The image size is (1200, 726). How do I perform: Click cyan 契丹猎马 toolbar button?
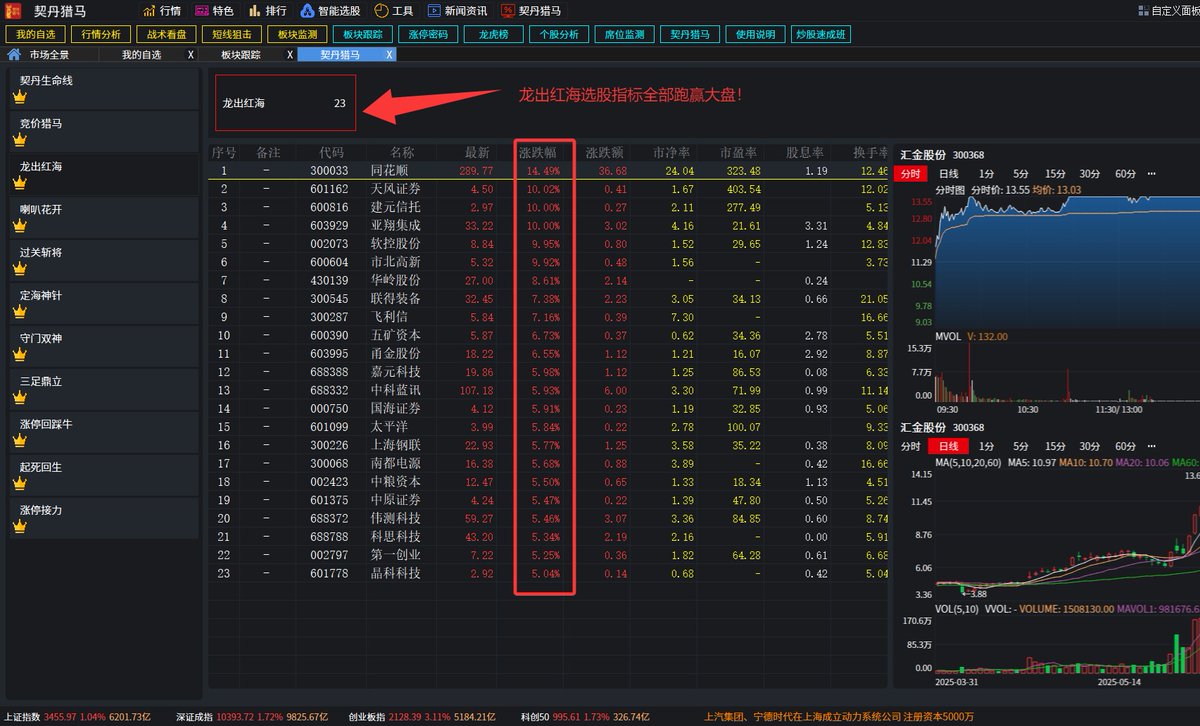[690, 34]
